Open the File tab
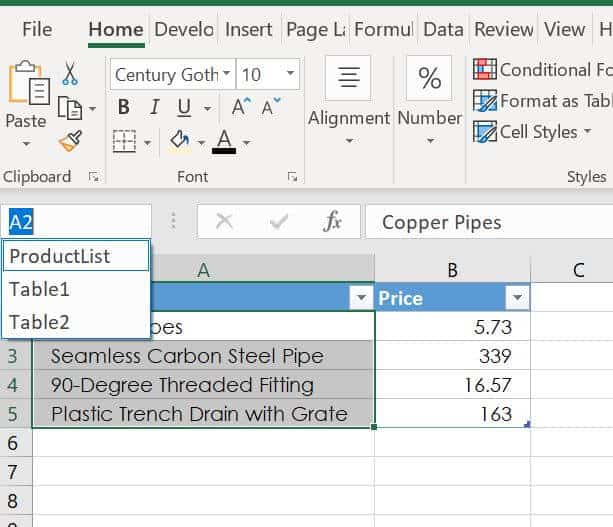The height and width of the screenshot is (527, 613). 37,29
